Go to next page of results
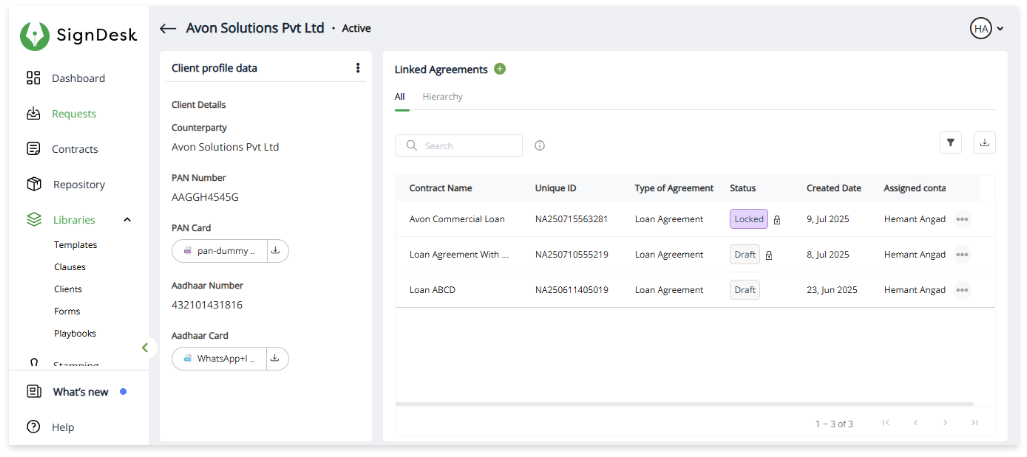Screen dimensions: 1027x457 (x=945, y=423)
